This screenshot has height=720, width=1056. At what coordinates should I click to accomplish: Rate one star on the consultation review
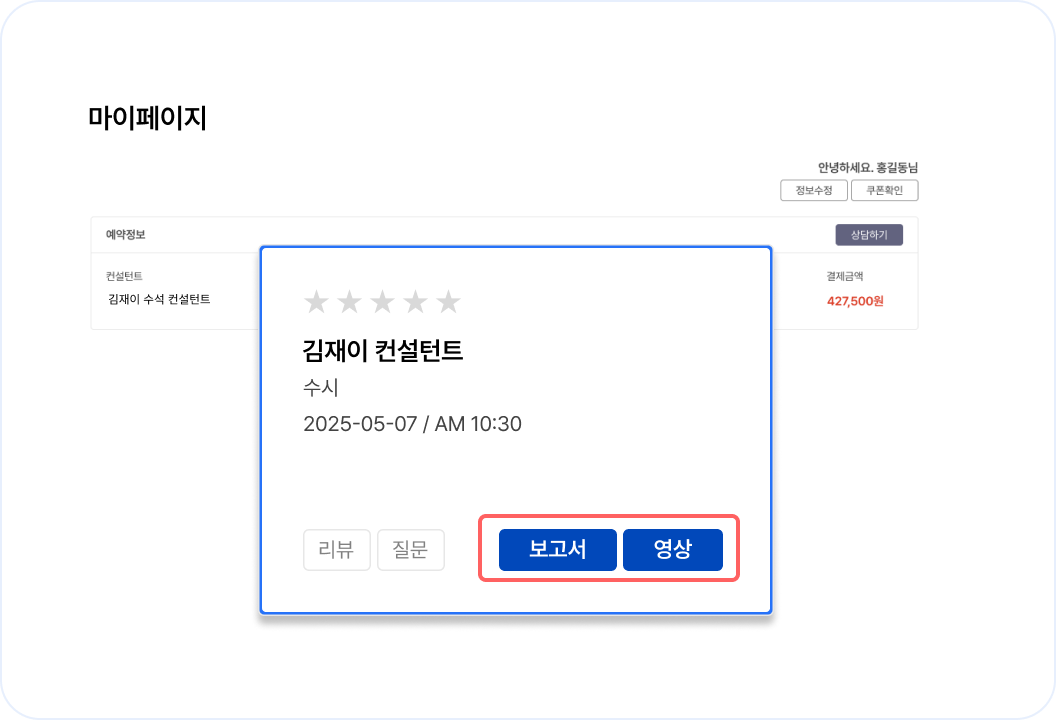(315, 299)
